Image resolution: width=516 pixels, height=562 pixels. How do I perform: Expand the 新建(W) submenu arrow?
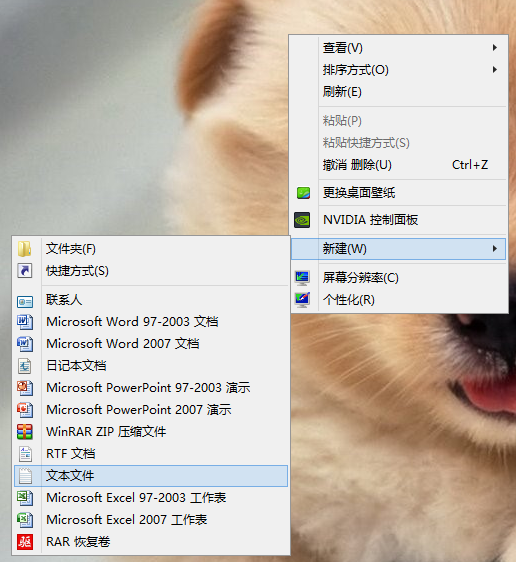click(495, 248)
